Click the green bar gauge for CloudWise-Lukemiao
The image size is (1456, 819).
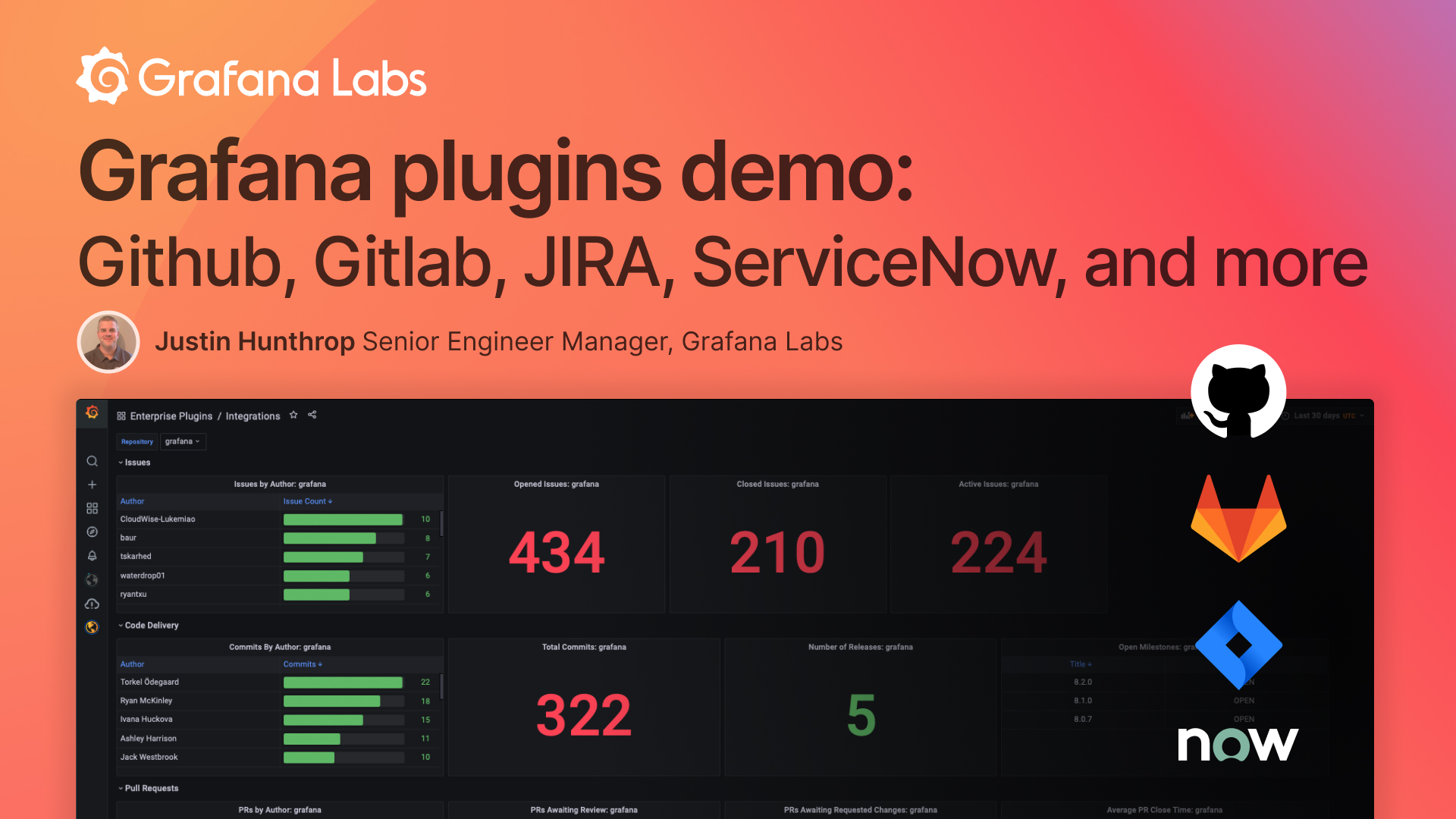pyautogui.click(x=342, y=519)
